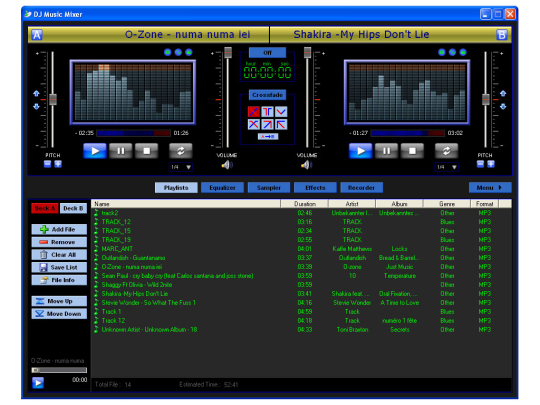Screen dimensions: 540x405
Task: Click the Save List button
Action: tap(59, 267)
